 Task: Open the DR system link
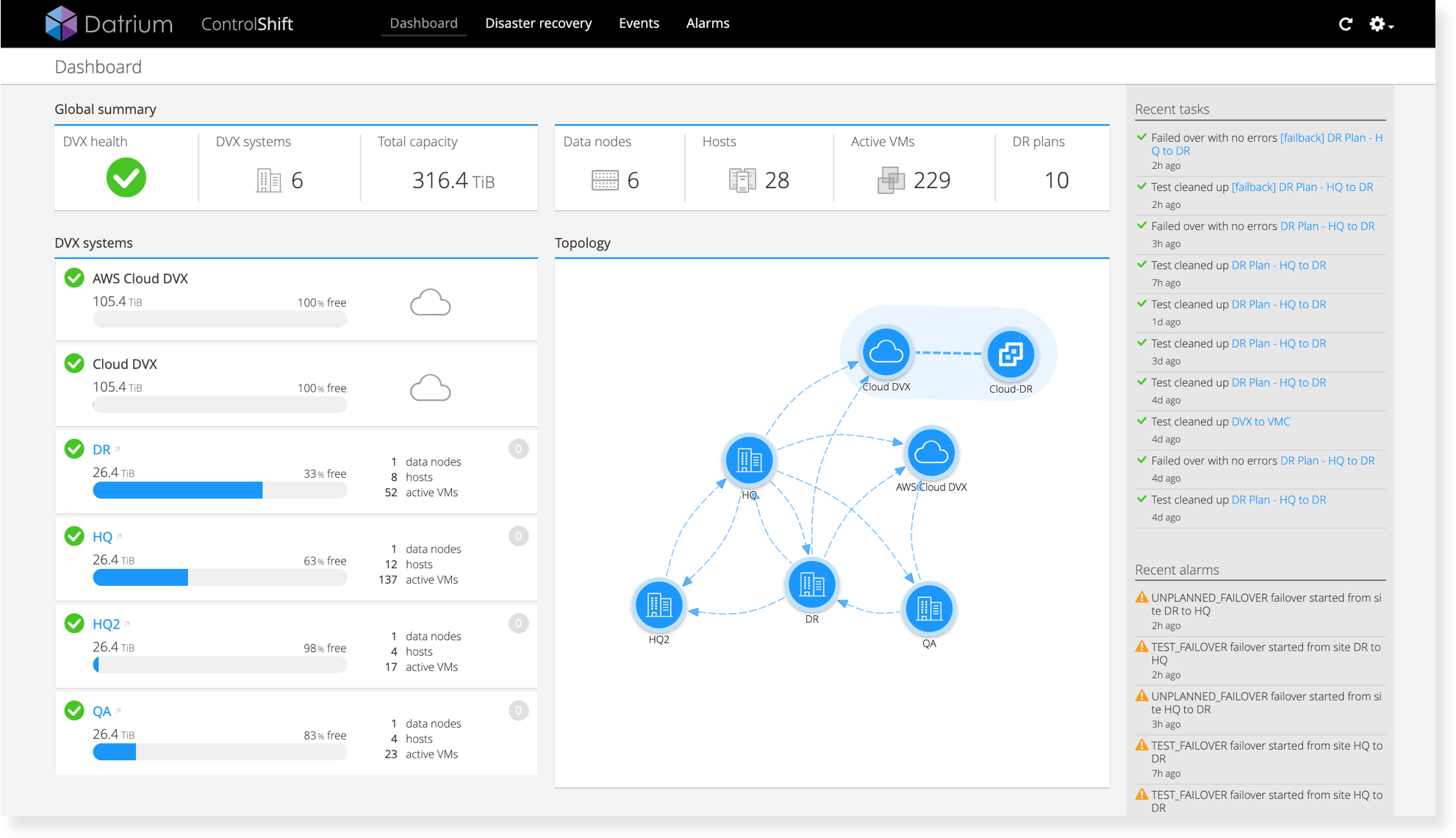(x=101, y=450)
